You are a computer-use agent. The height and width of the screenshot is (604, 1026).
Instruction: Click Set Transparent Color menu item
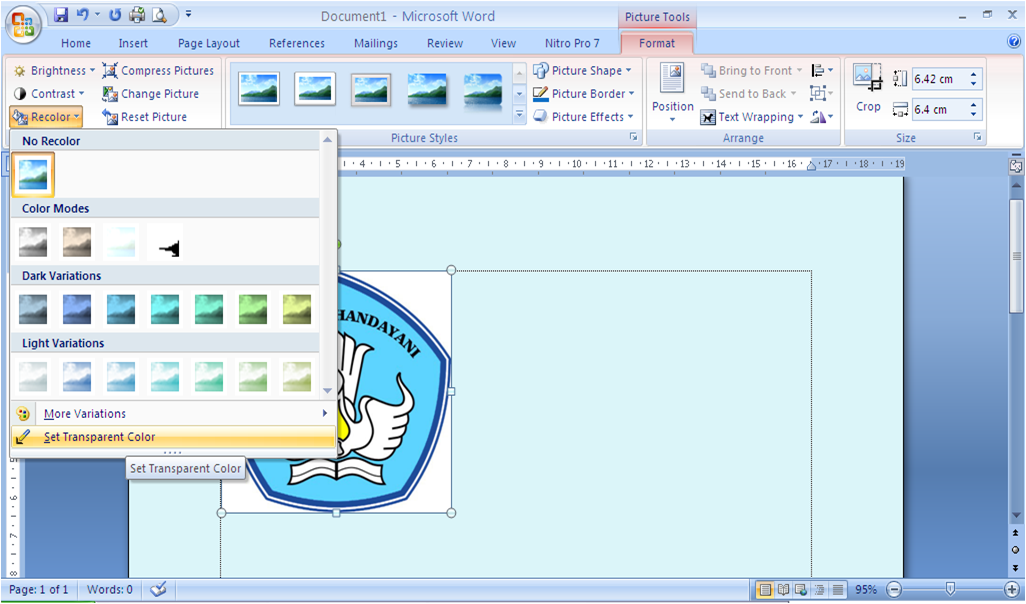click(x=173, y=437)
